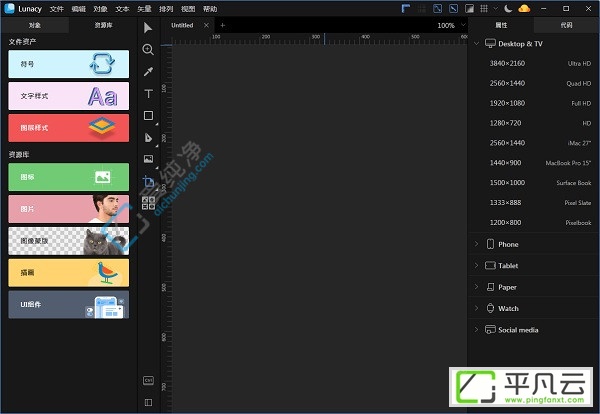Click the Phone device icon

490,244
